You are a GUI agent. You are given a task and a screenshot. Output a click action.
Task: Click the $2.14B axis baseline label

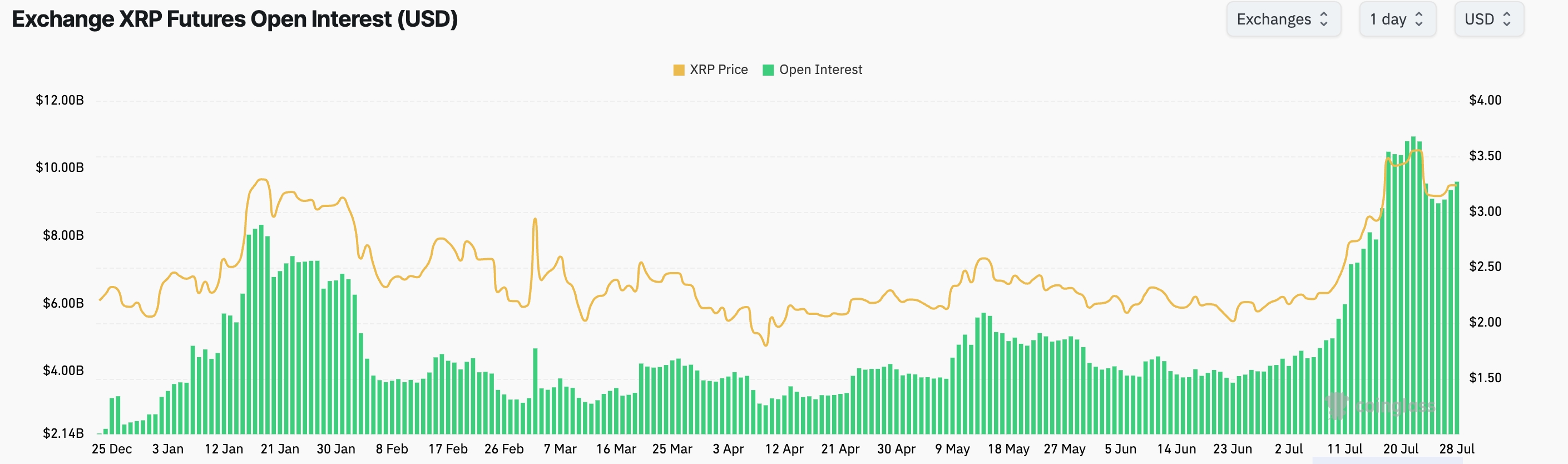(63, 433)
